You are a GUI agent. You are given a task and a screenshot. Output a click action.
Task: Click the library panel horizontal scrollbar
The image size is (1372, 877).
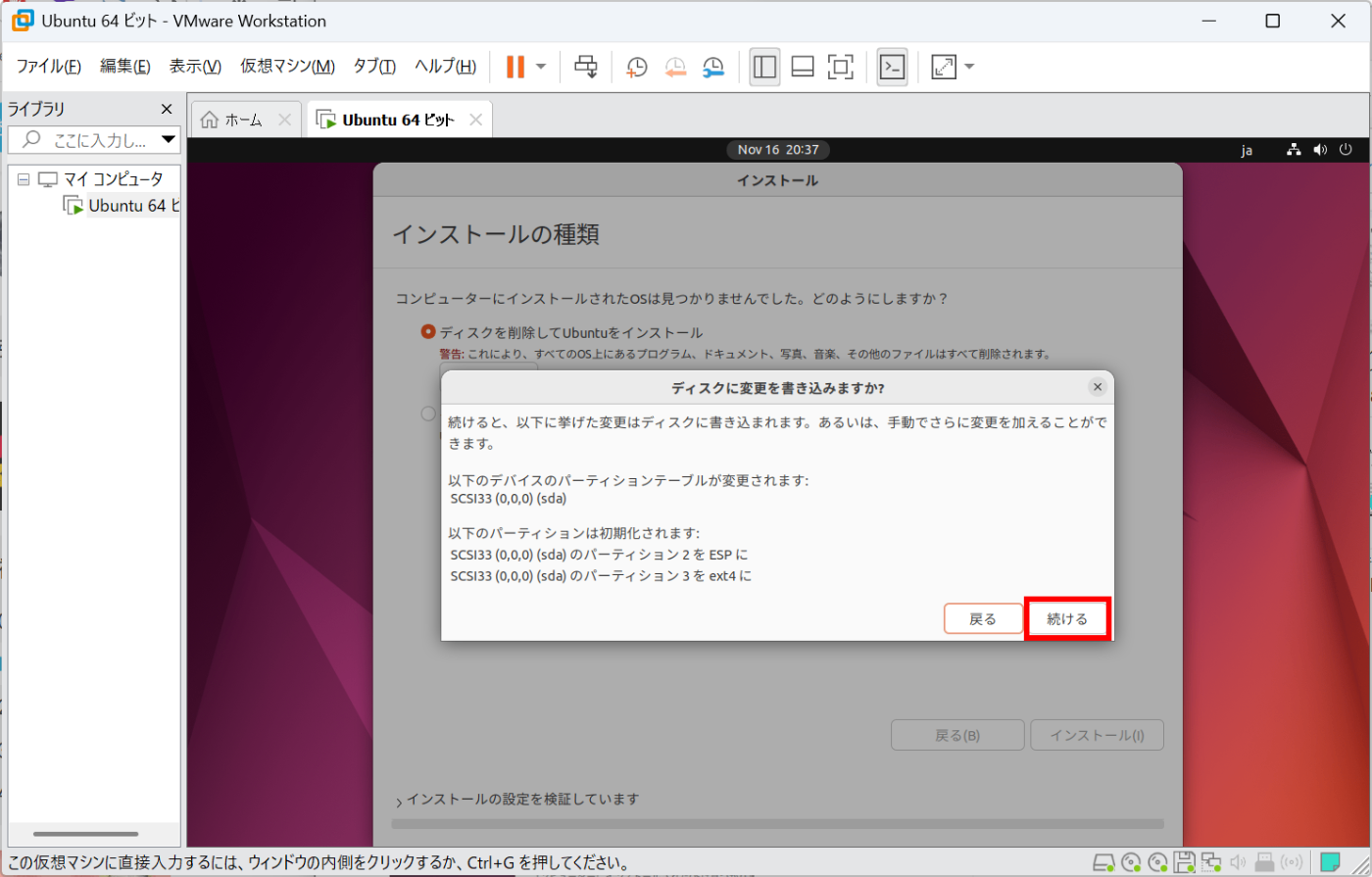point(86,834)
